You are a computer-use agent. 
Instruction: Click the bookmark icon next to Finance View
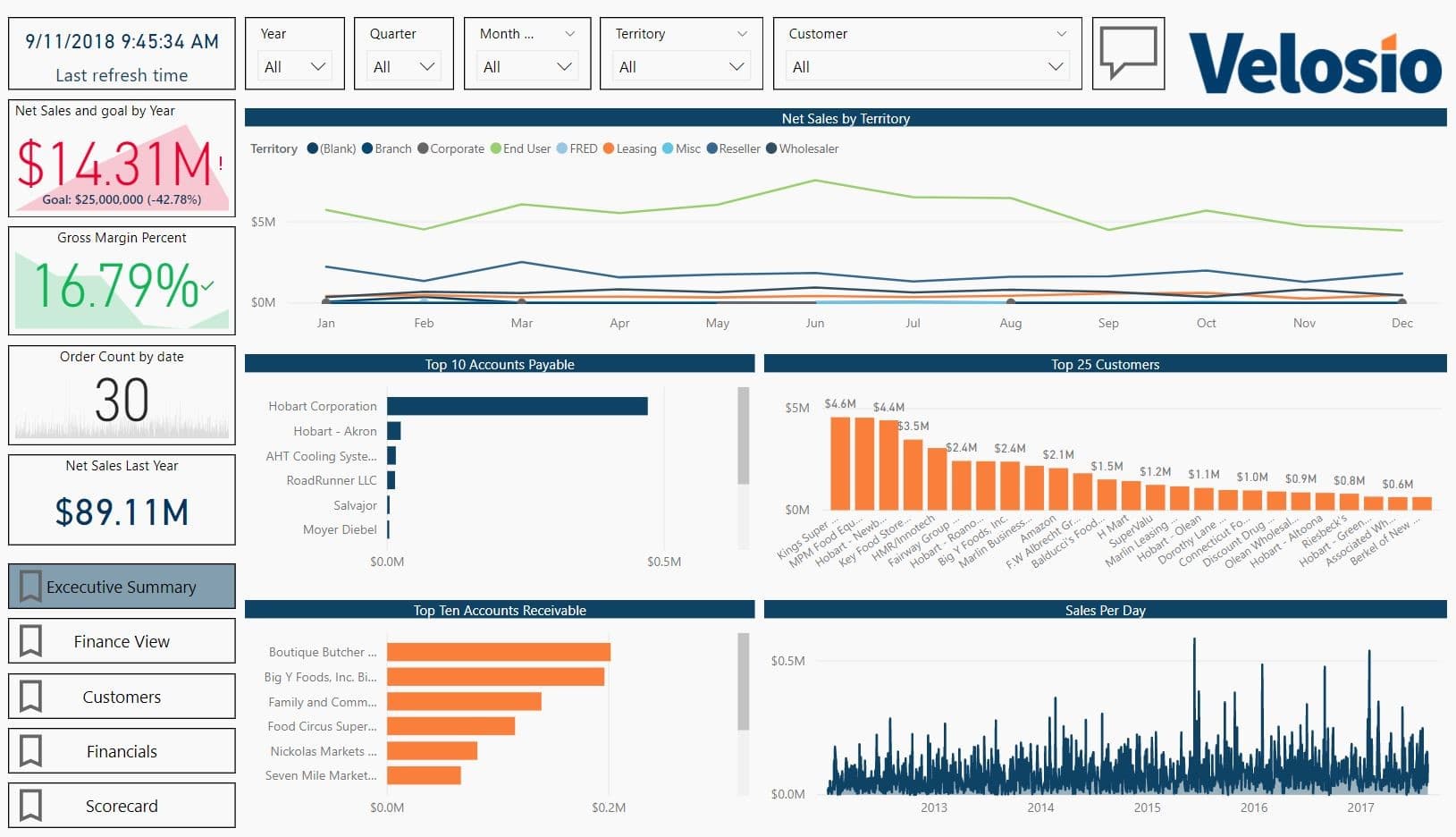coord(29,640)
